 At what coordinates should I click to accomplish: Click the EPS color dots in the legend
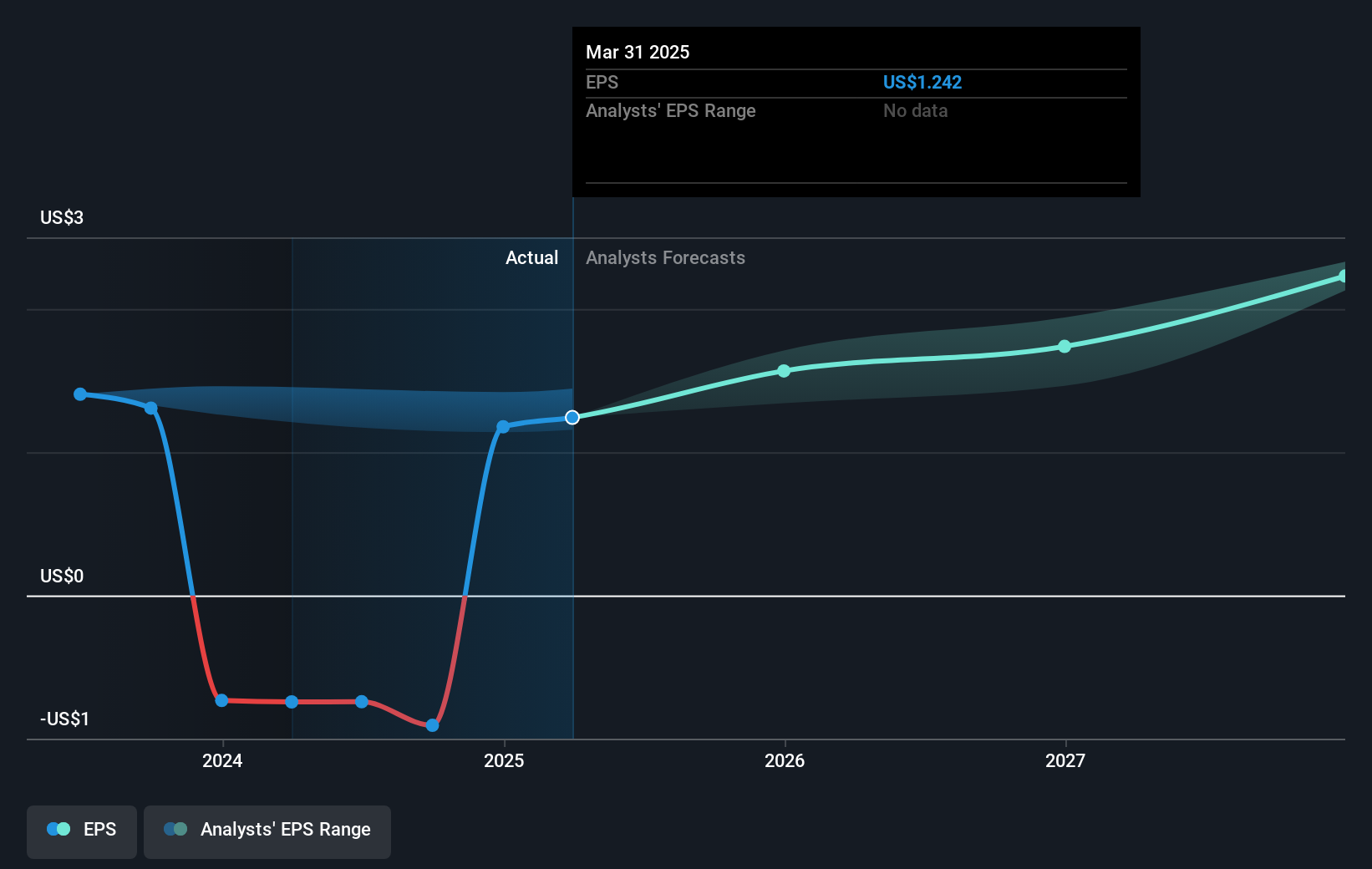pyautogui.click(x=58, y=830)
